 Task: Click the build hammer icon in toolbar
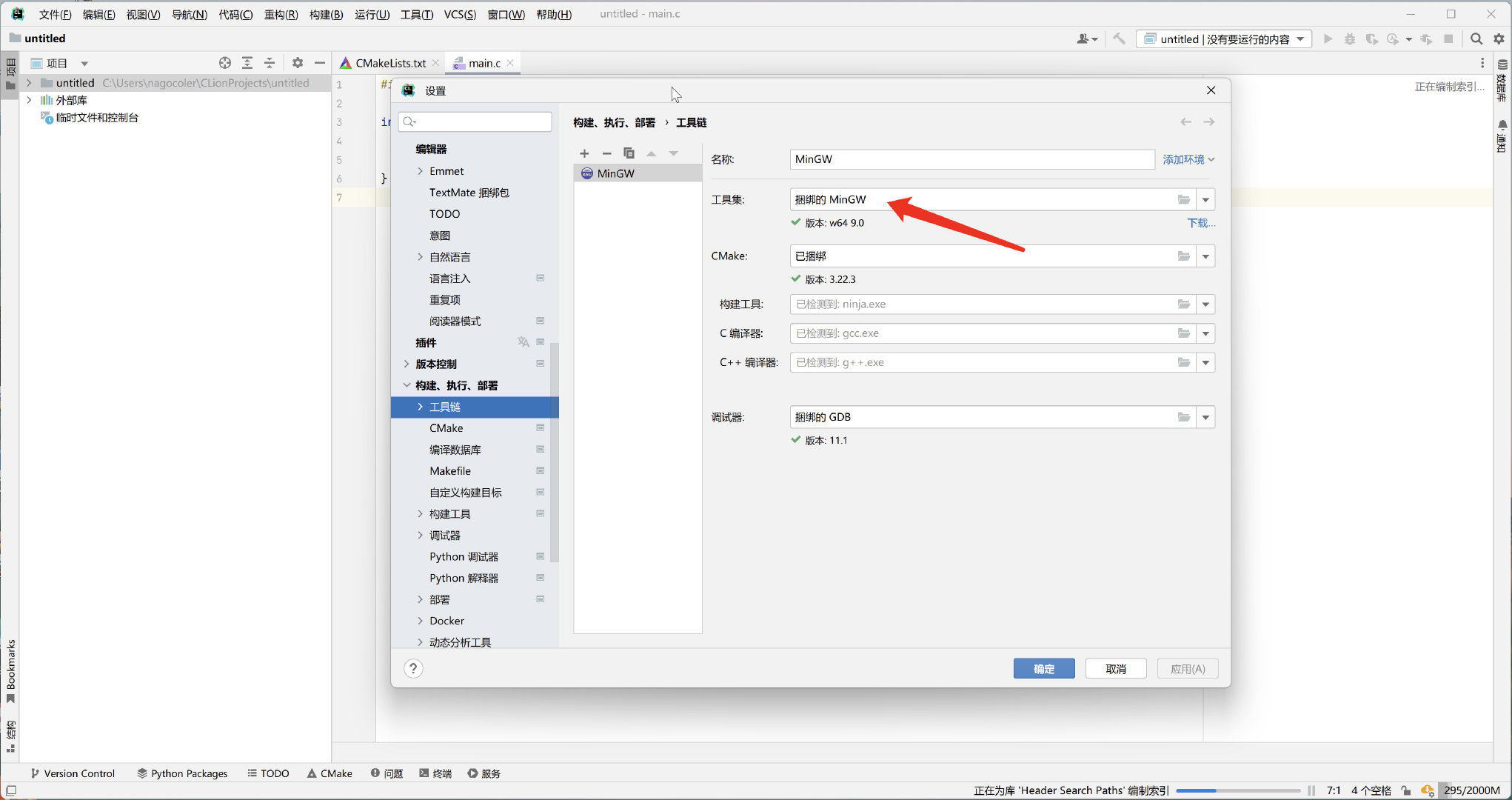[1119, 39]
